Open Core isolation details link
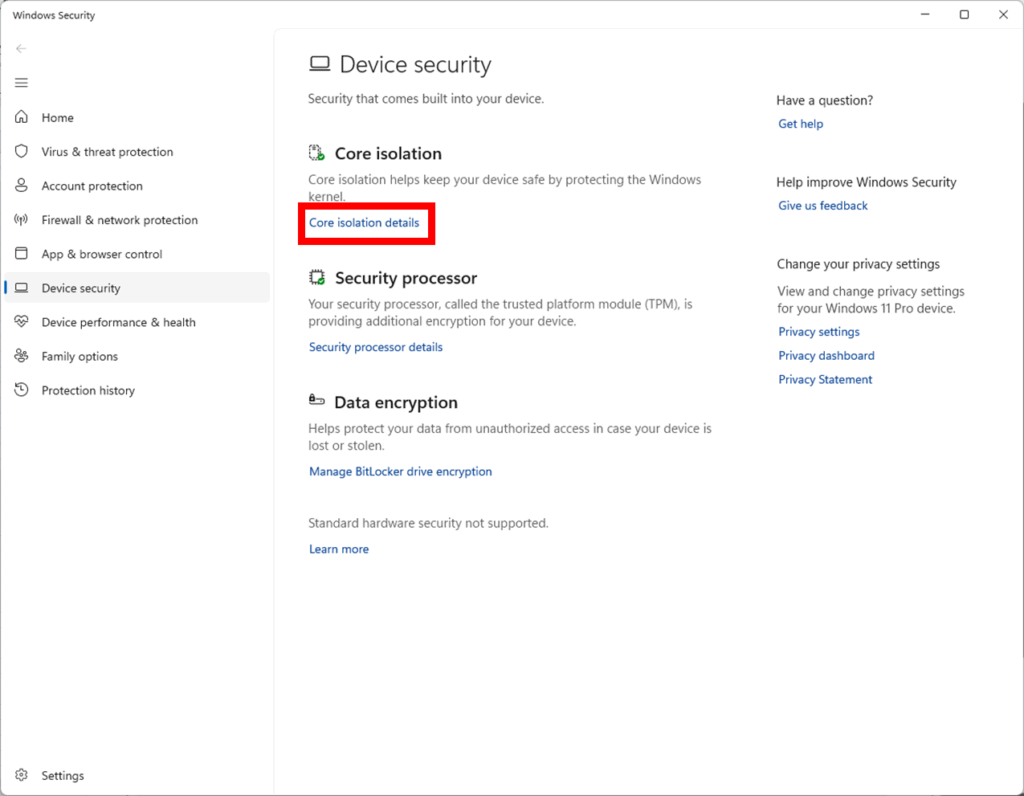The width and height of the screenshot is (1024, 796). pyautogui.click(x=364, y=222)
